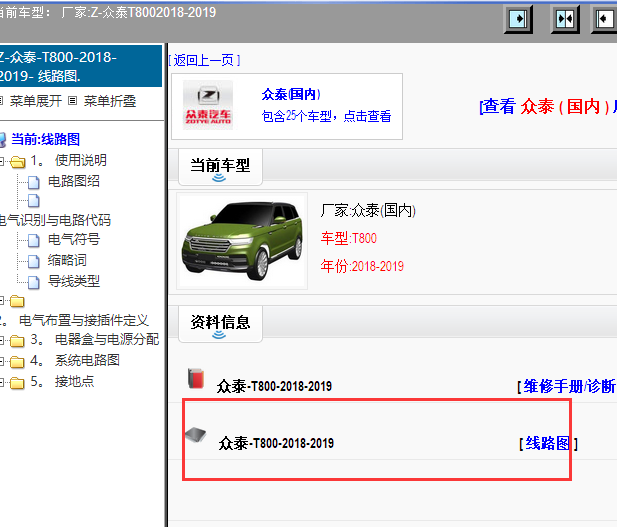
Task: Click the red book repair manual icon
Action: (x=196, y=378)
